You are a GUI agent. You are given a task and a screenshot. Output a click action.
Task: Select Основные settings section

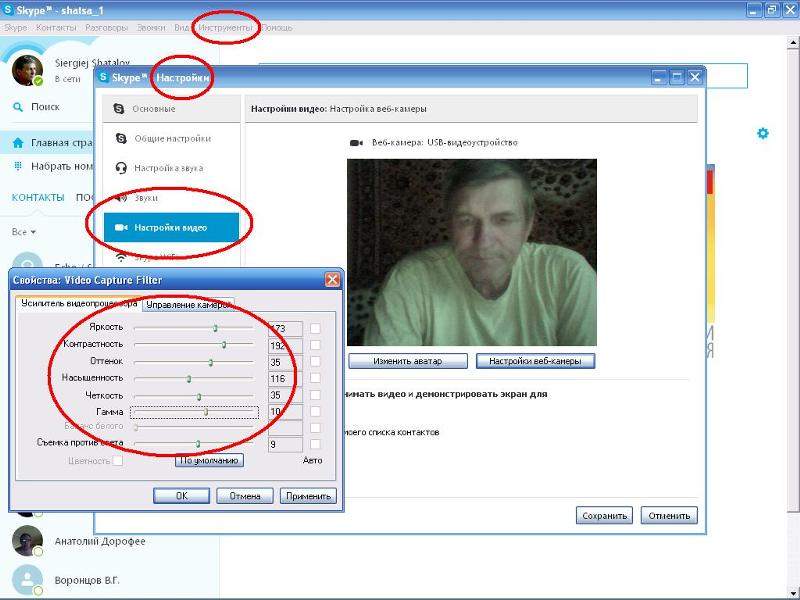(x=171, y=109)
